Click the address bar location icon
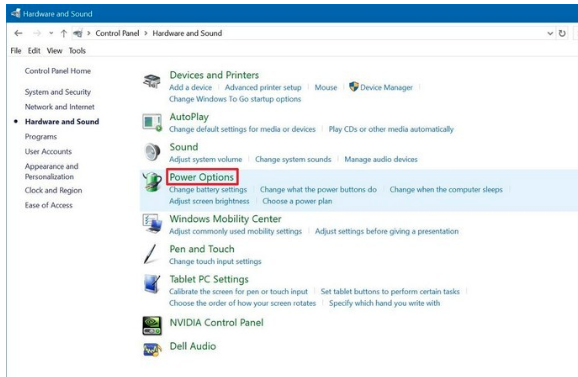 pos(77,34)
